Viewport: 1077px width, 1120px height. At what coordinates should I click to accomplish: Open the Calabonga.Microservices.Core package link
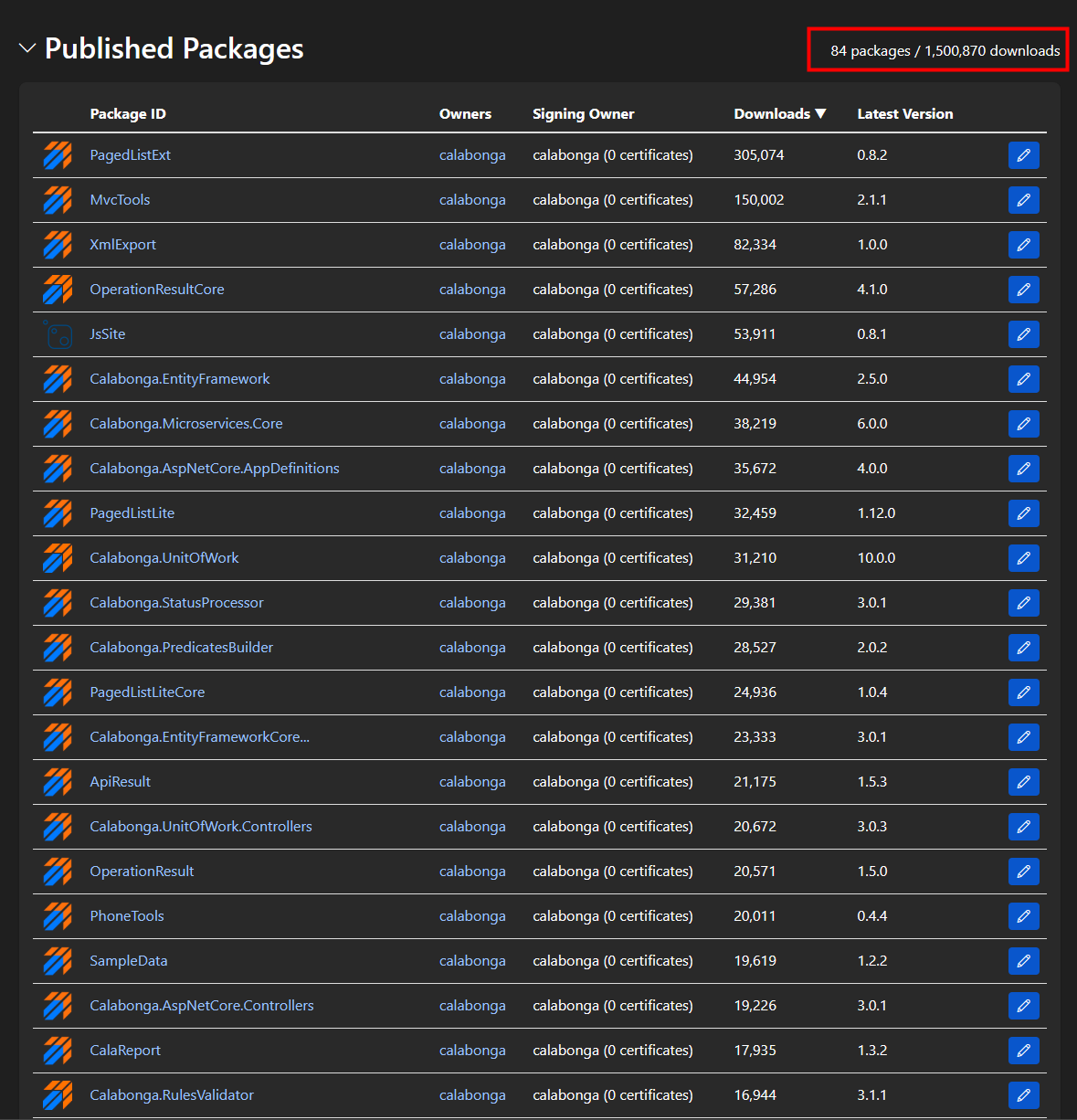(186, 424)
